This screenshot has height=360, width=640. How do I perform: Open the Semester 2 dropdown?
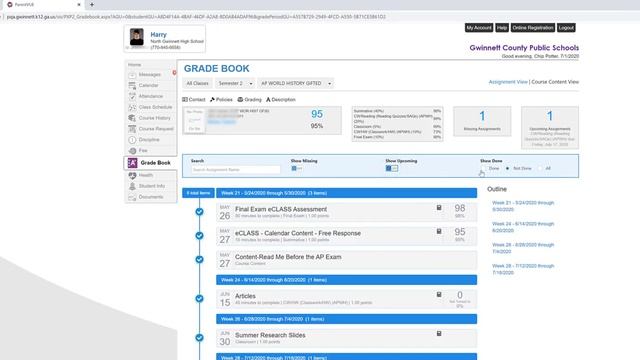pyautogui.click(x=235, y=83)
